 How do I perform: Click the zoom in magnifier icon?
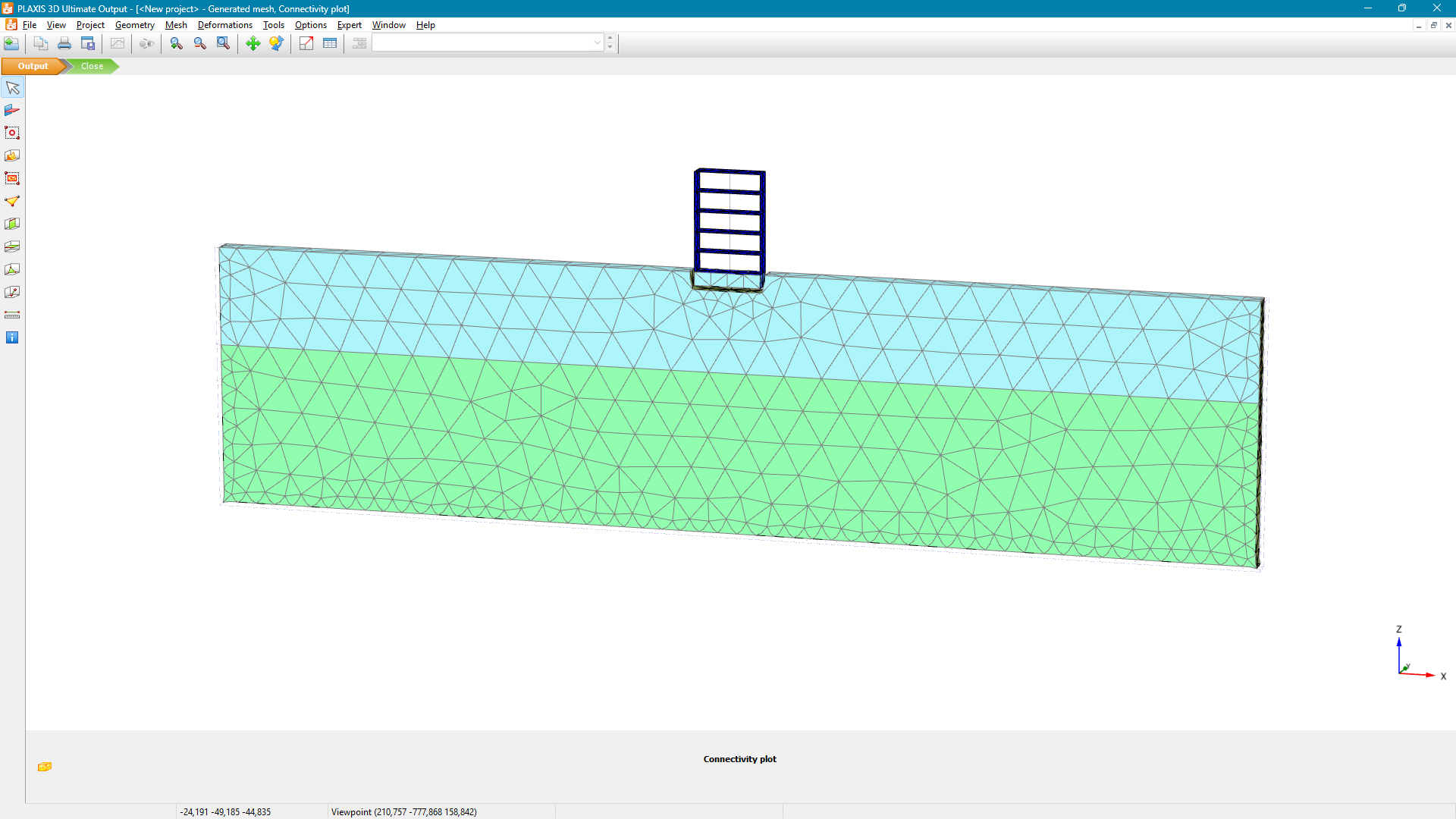coord(176,43)
